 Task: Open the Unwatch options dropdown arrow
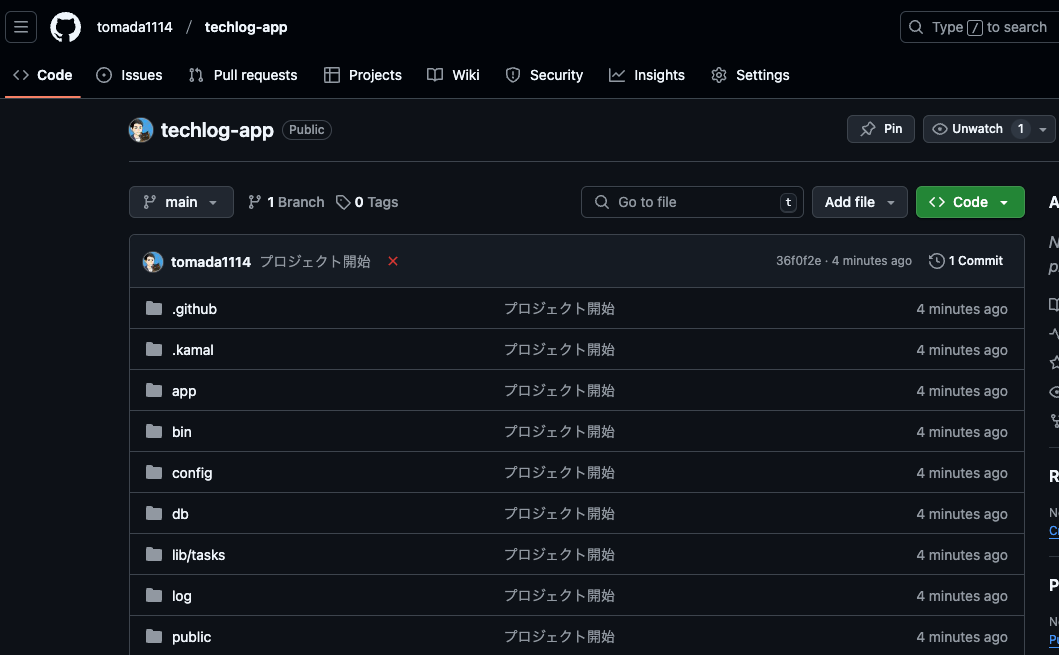(1043, 129)
